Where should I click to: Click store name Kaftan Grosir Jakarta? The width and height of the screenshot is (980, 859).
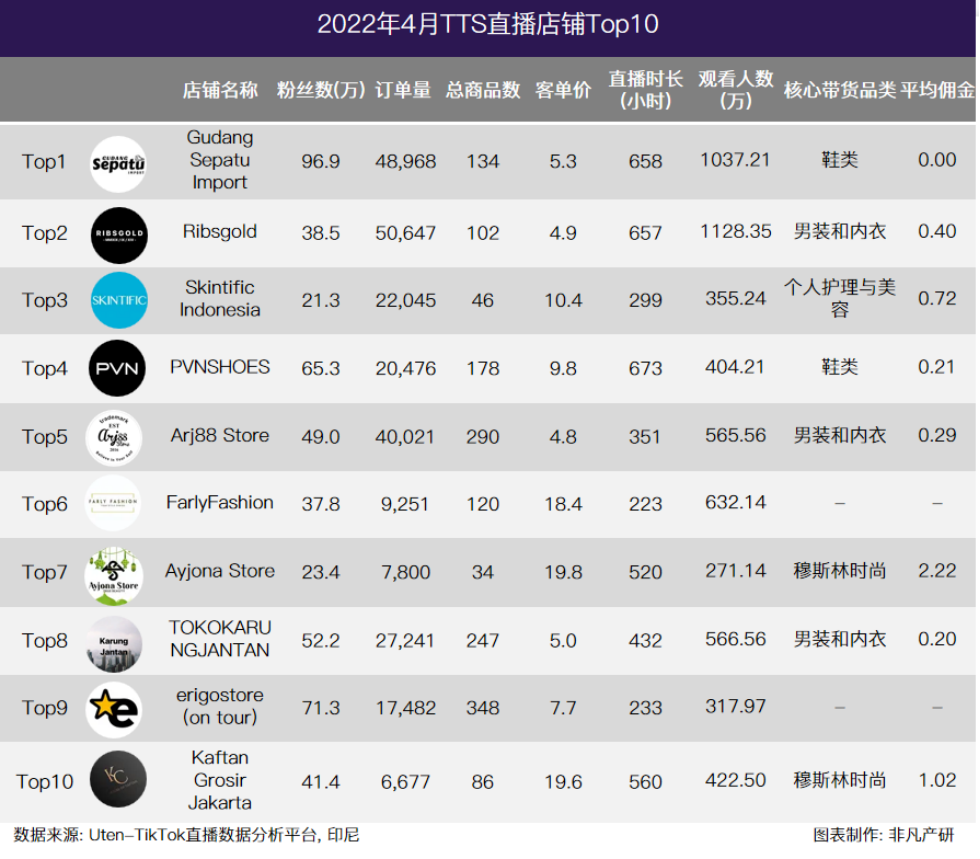220,780
